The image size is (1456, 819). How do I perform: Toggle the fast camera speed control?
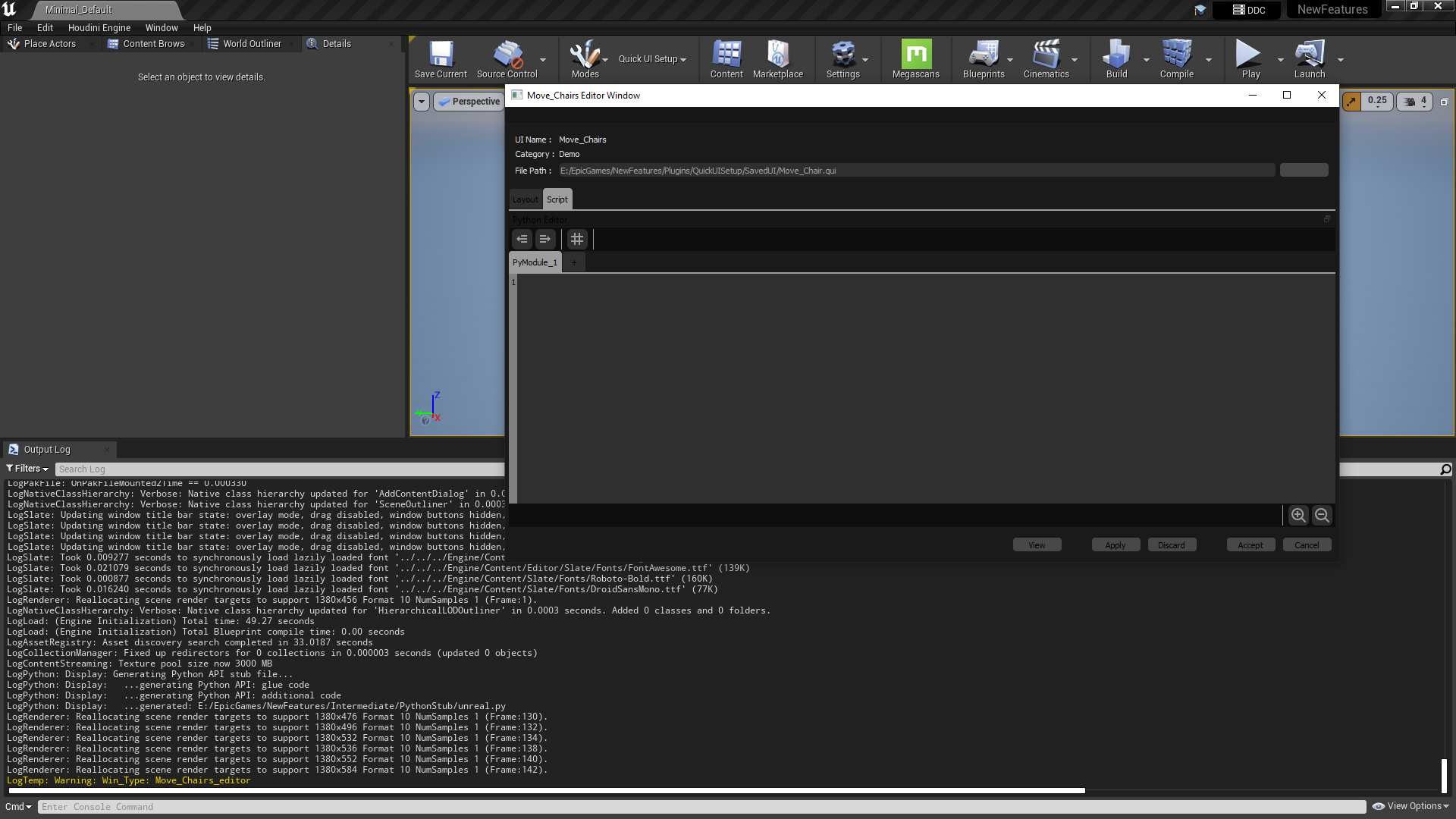(1410, 101)
